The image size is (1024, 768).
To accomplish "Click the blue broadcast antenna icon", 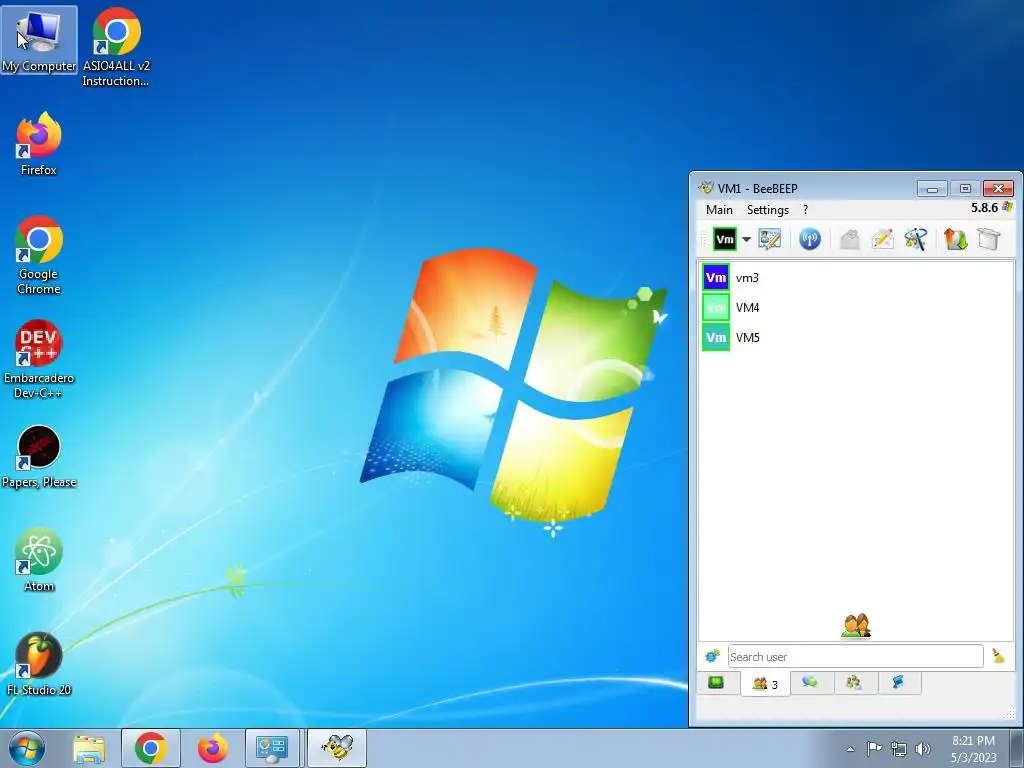I will (x=810, y=239).
